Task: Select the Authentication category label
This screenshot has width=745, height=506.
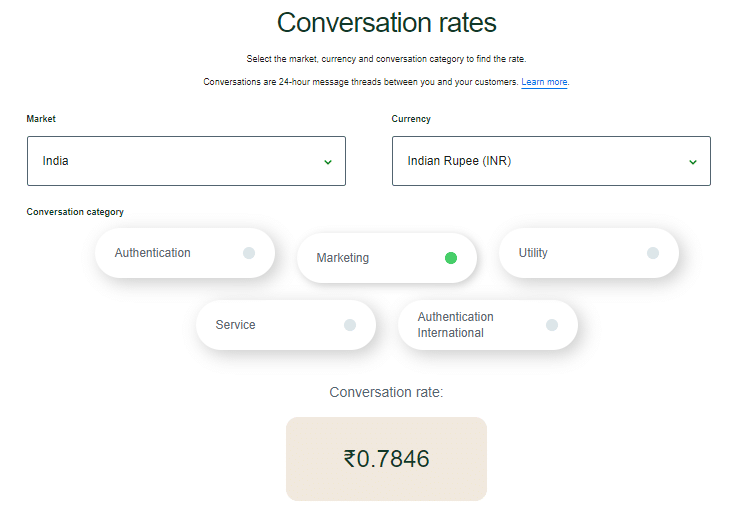Action: (152, 253)
